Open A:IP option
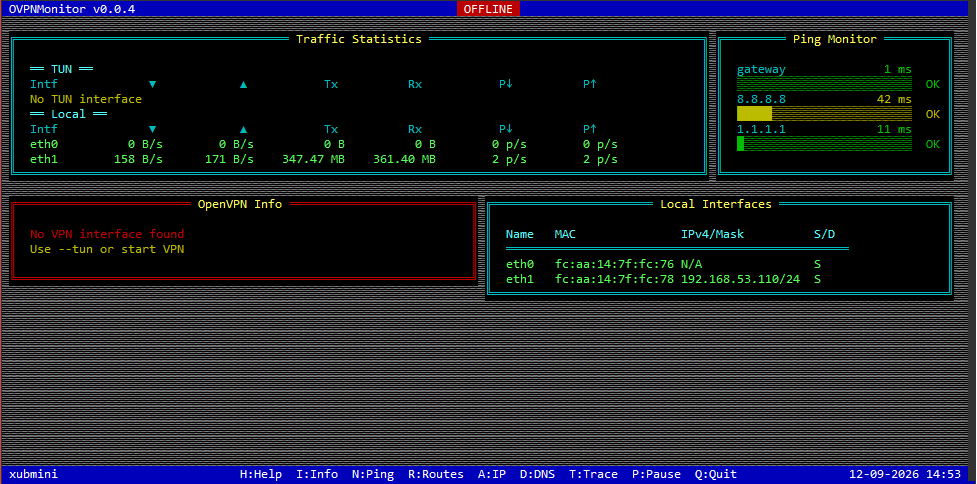The image size is (977, 484). 492,474
